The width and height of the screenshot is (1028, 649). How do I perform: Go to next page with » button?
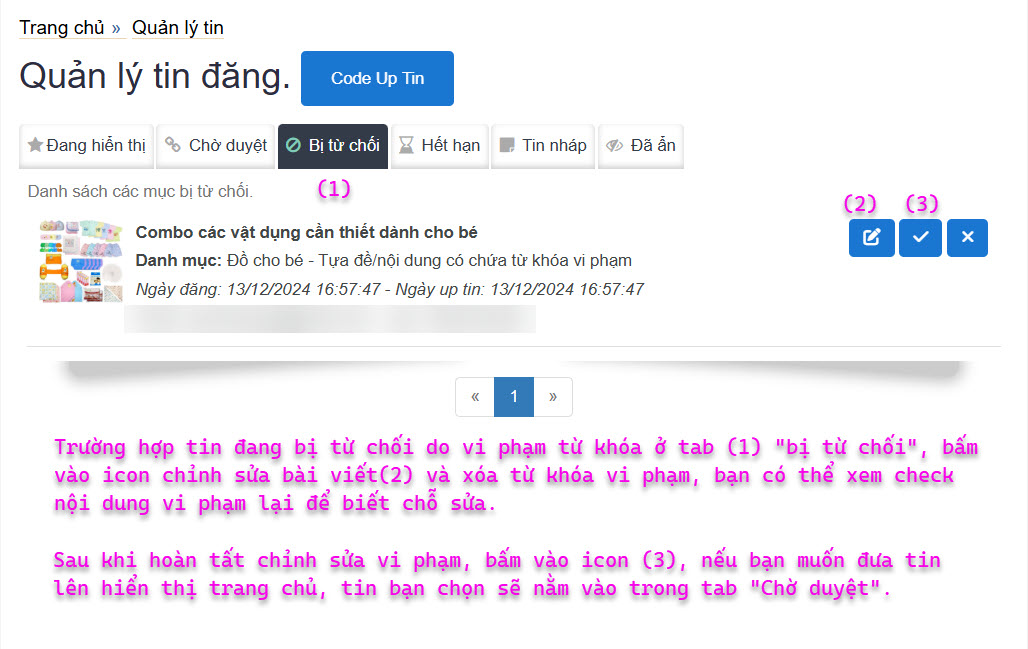tap(553, 397)
